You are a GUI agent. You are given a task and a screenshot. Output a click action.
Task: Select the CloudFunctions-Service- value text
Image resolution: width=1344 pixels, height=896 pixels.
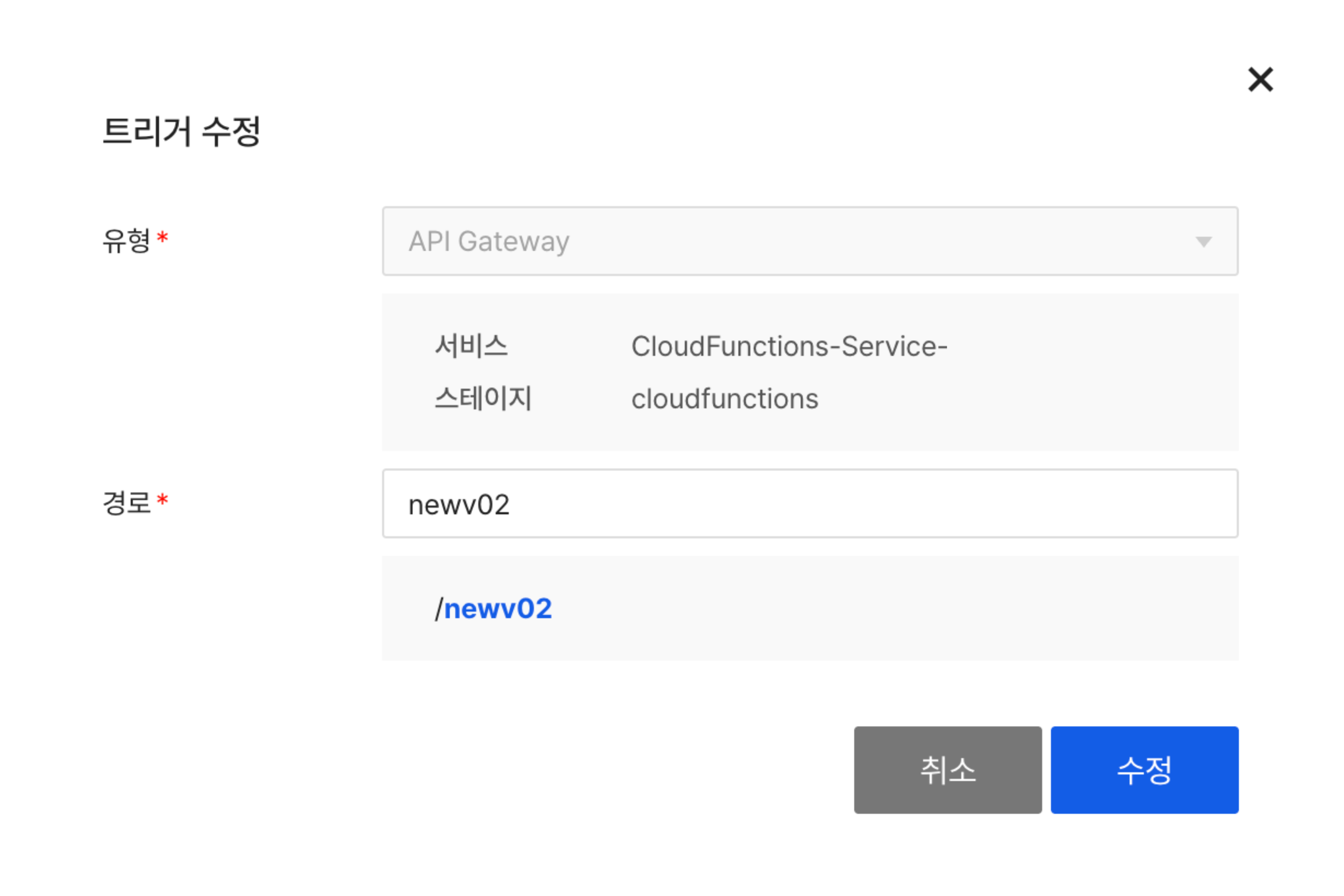pyautogui.click(x=789, y=346)
